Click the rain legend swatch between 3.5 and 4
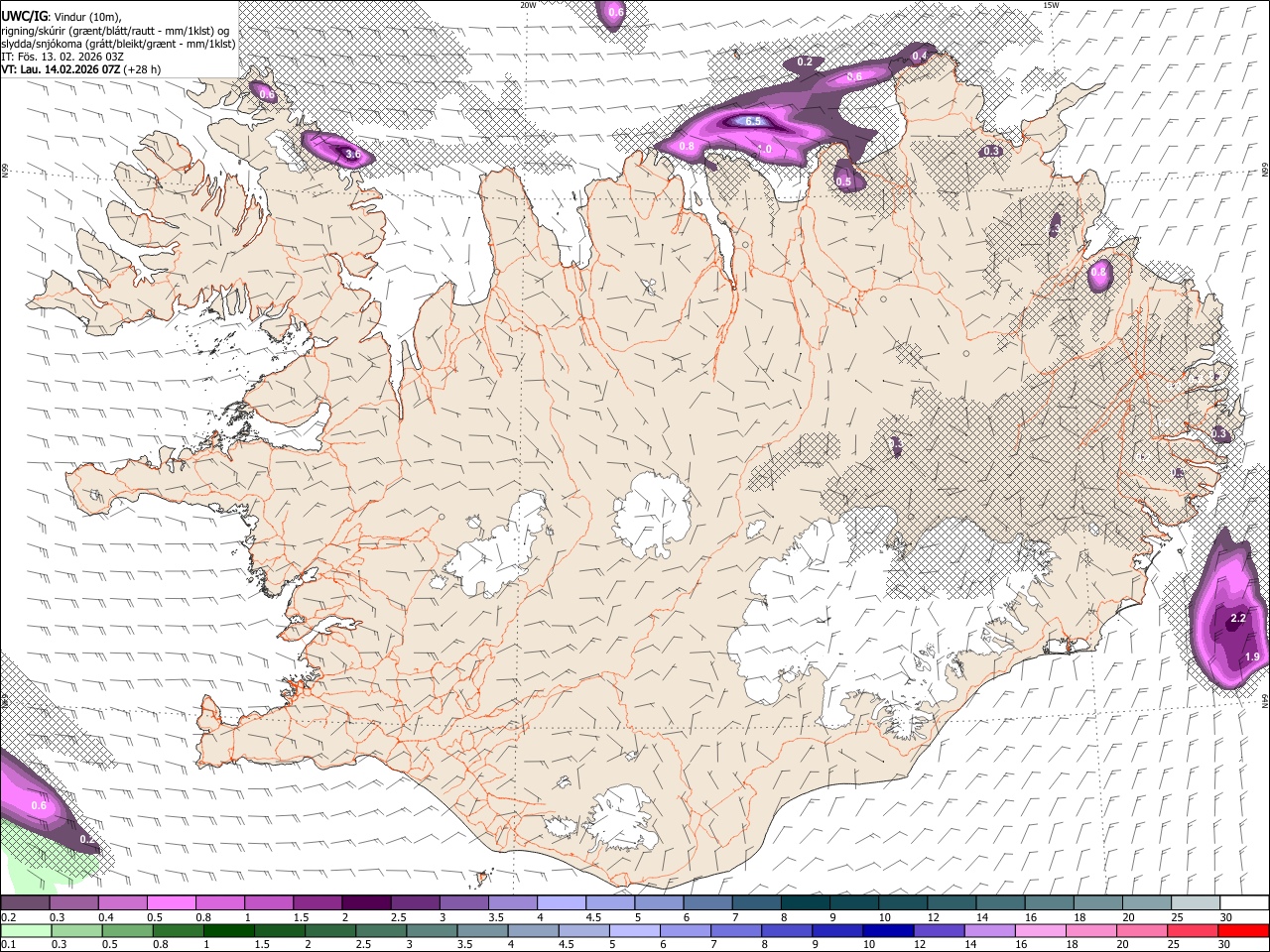The height and width of the screenshot is (952, 1270). [x=484, y=930]
